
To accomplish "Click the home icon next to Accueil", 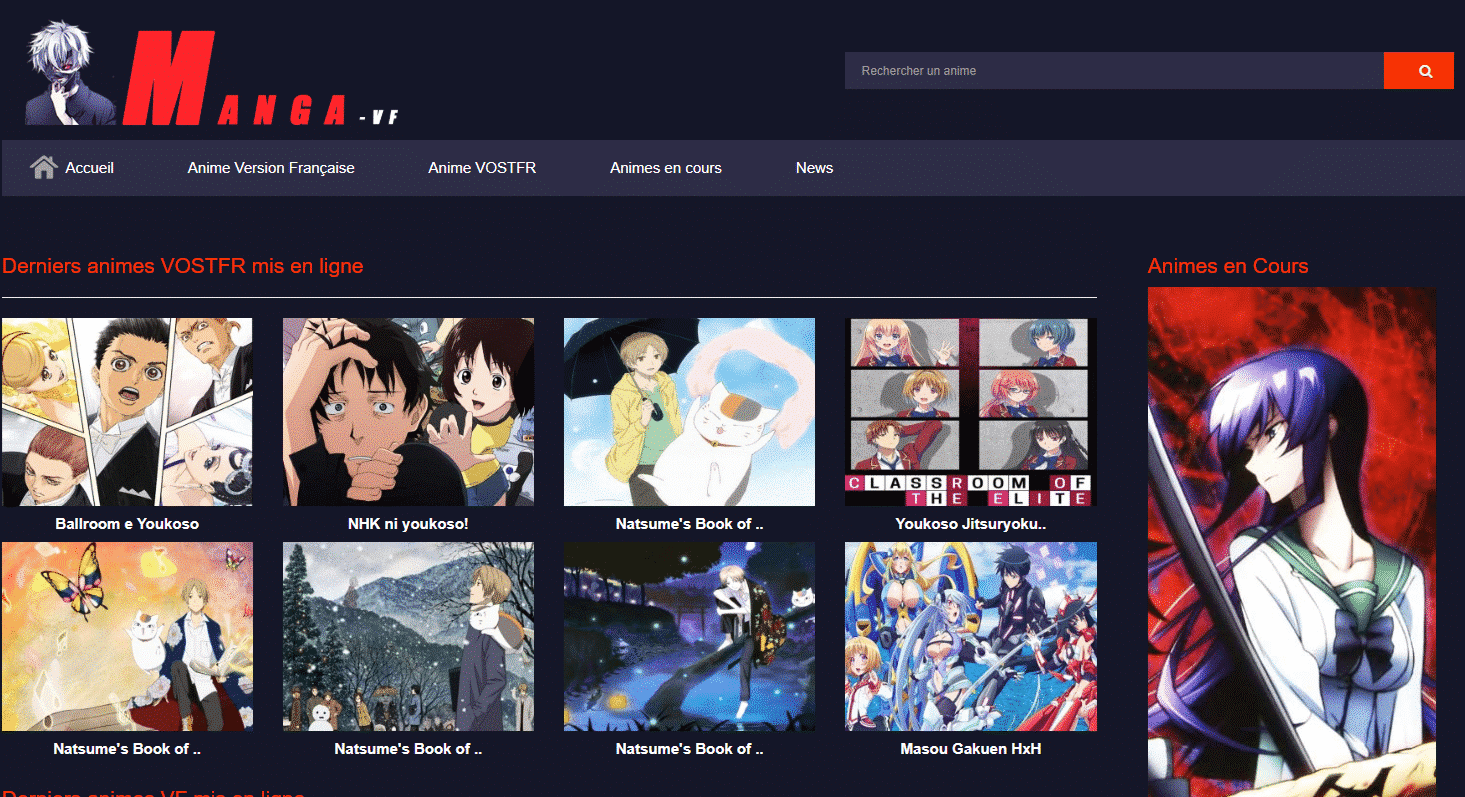I will 44,167.
